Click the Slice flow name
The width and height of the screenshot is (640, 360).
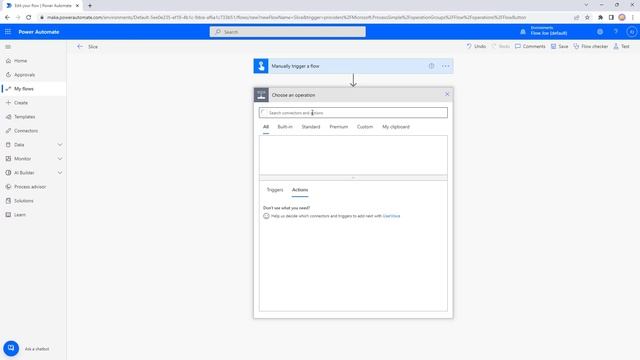pos(93,47)
